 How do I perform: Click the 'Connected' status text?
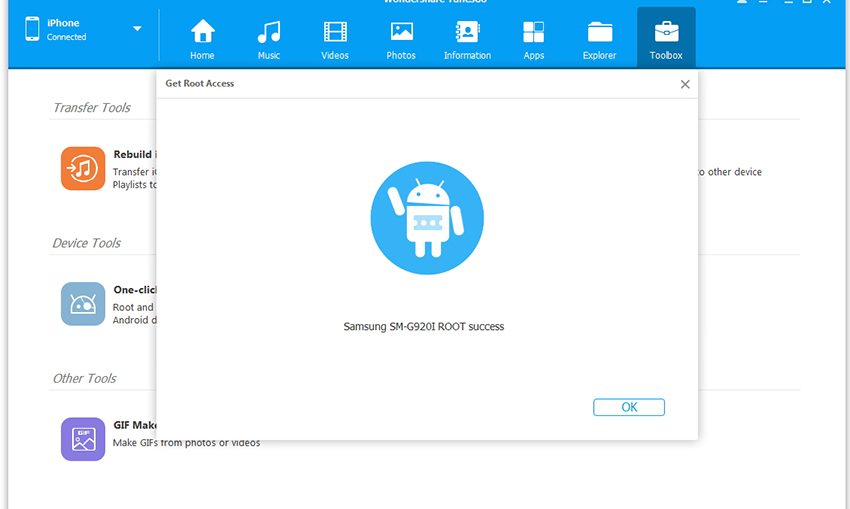click(67, 37)
